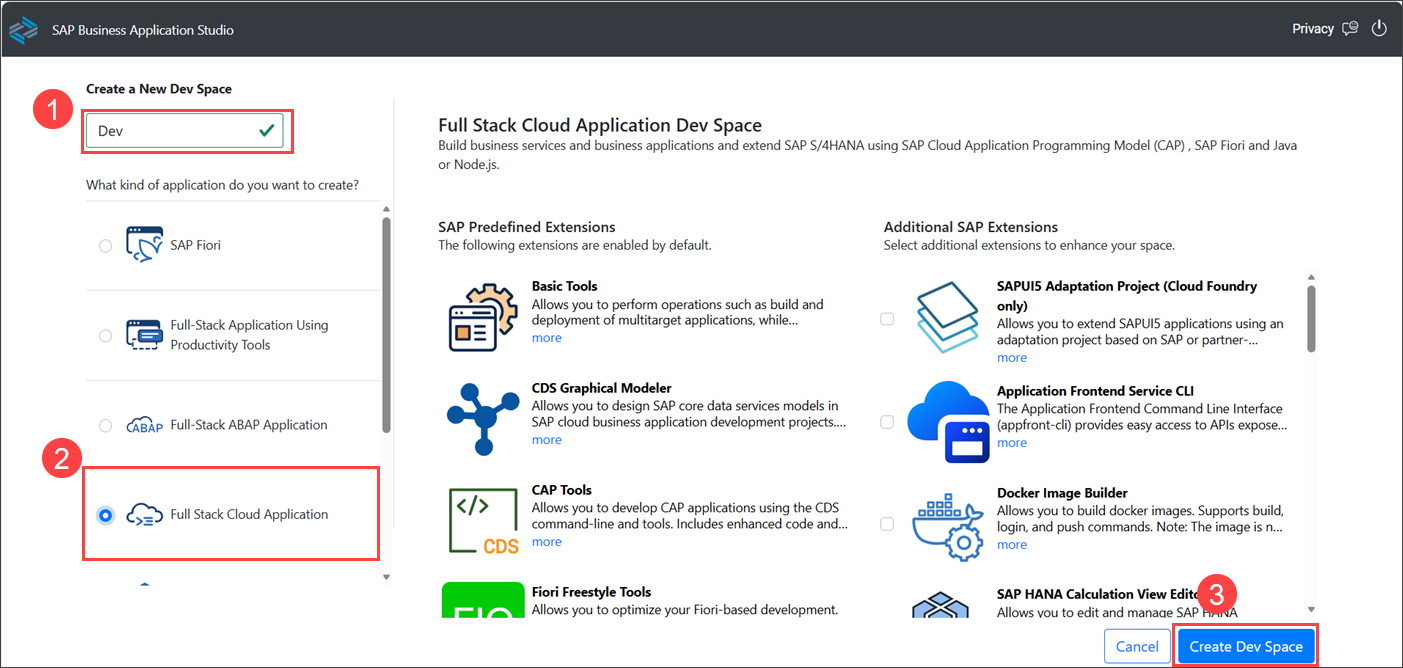
Task: Expand SAPUI5 Adaptation Project description with more
Action: click(1012, 358)
